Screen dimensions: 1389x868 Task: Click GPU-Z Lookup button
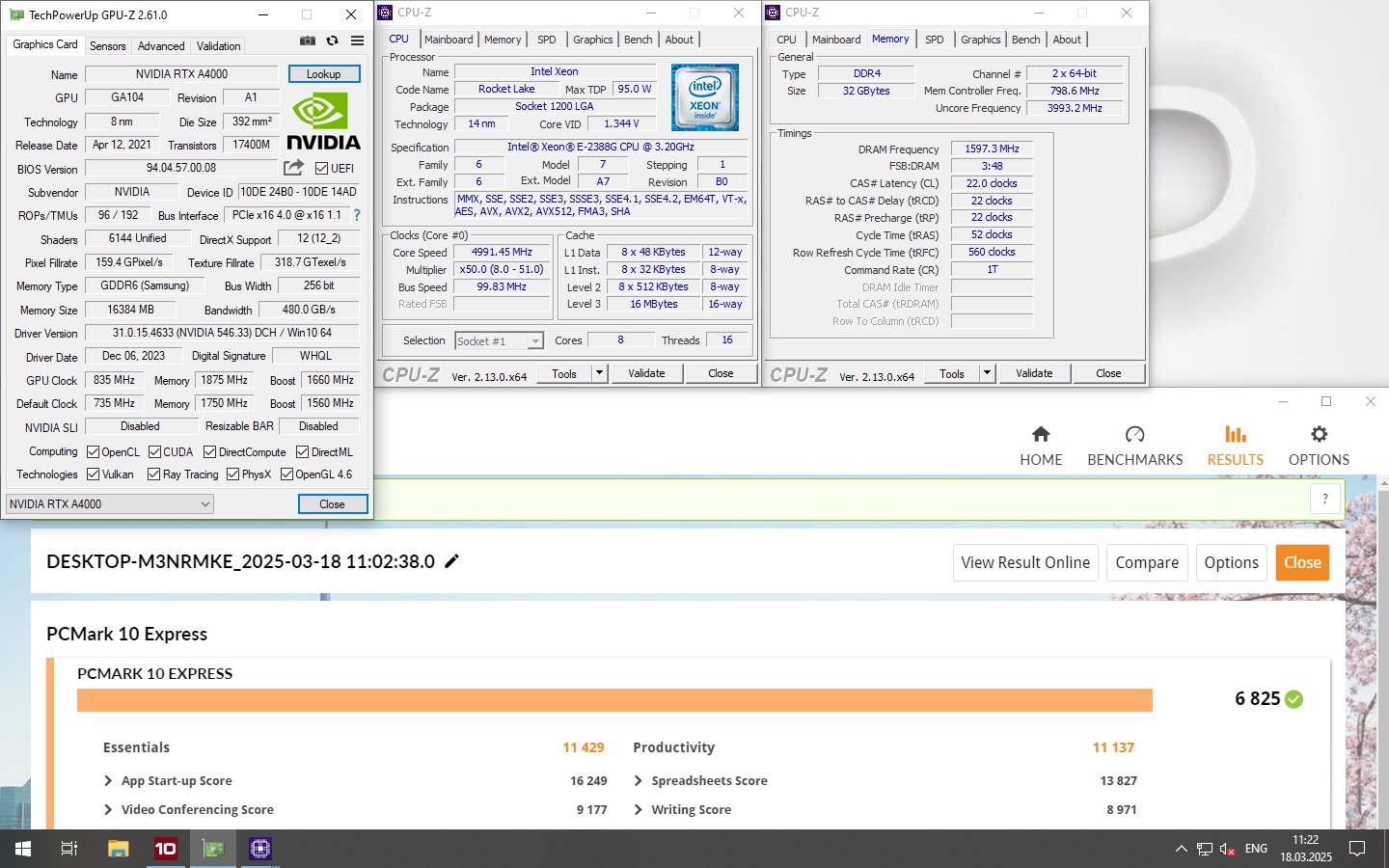[x=324, y=74]
